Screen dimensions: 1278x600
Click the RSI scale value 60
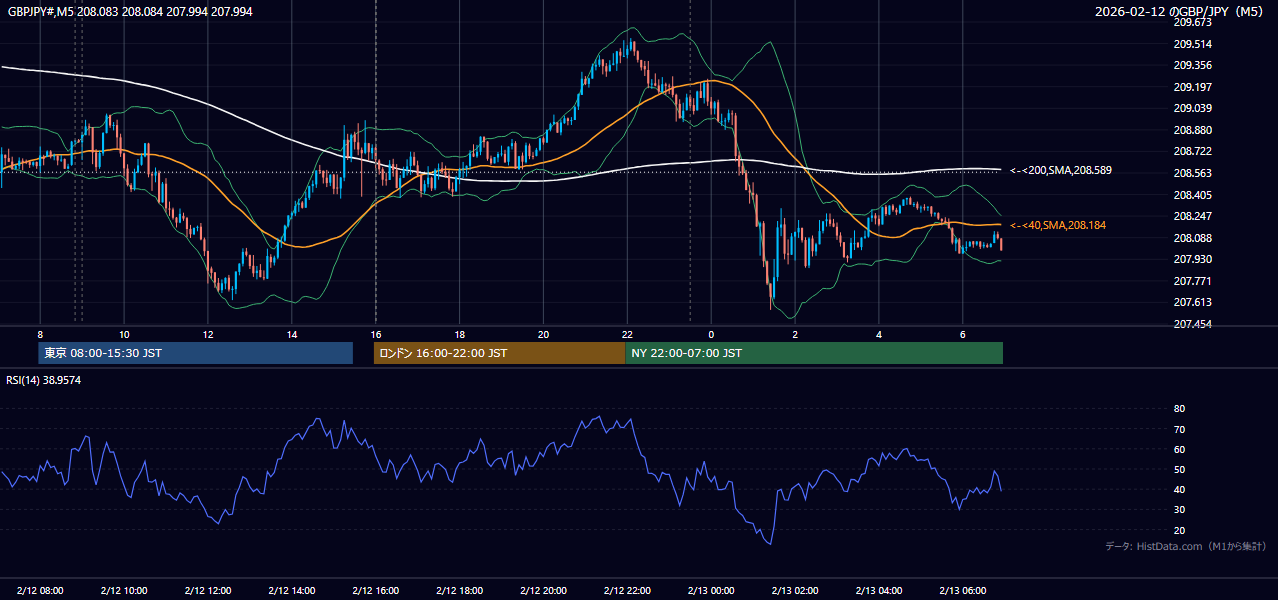pos(1179,449)
